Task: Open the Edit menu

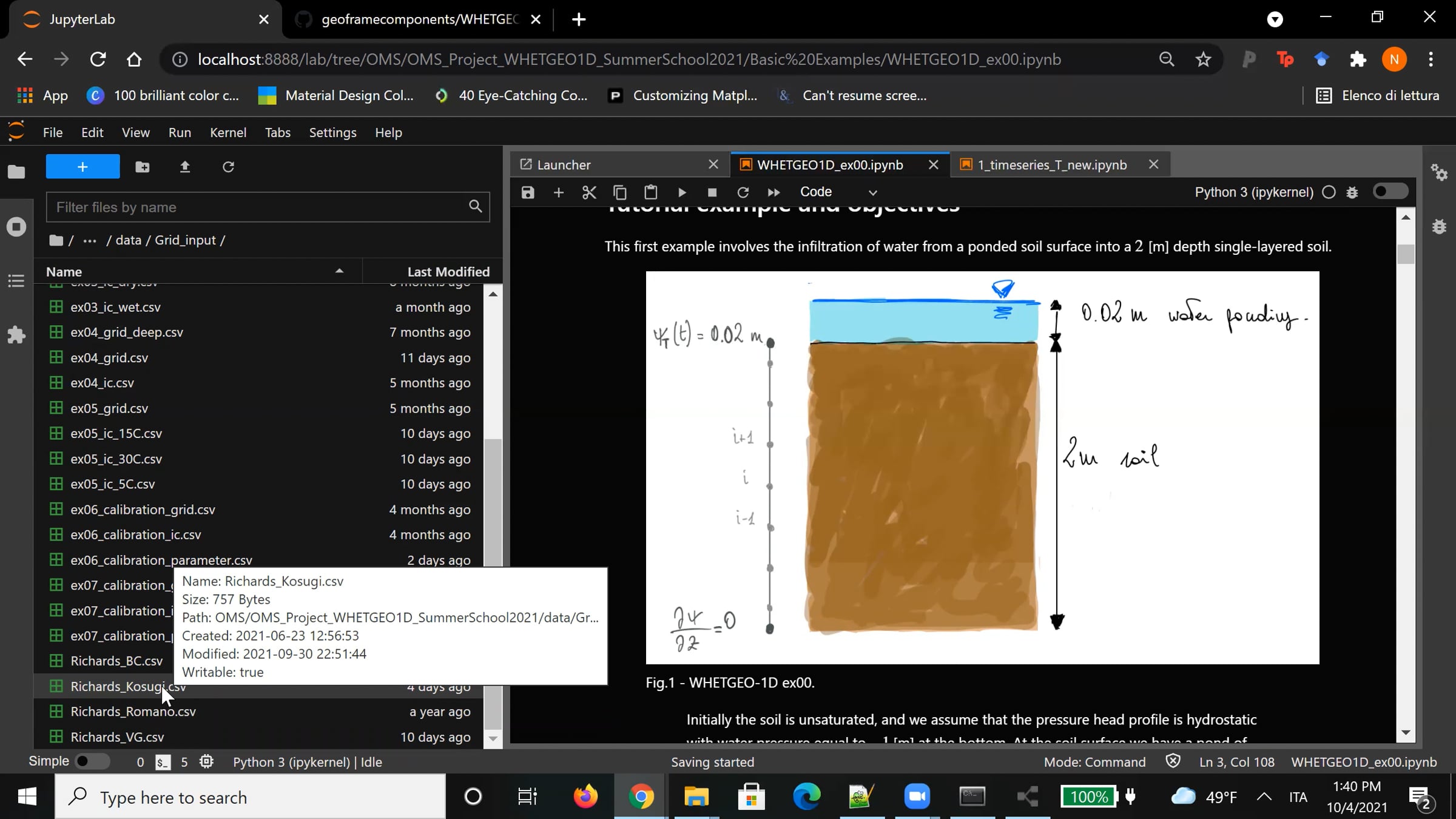Action: click(x=92, y=132)
